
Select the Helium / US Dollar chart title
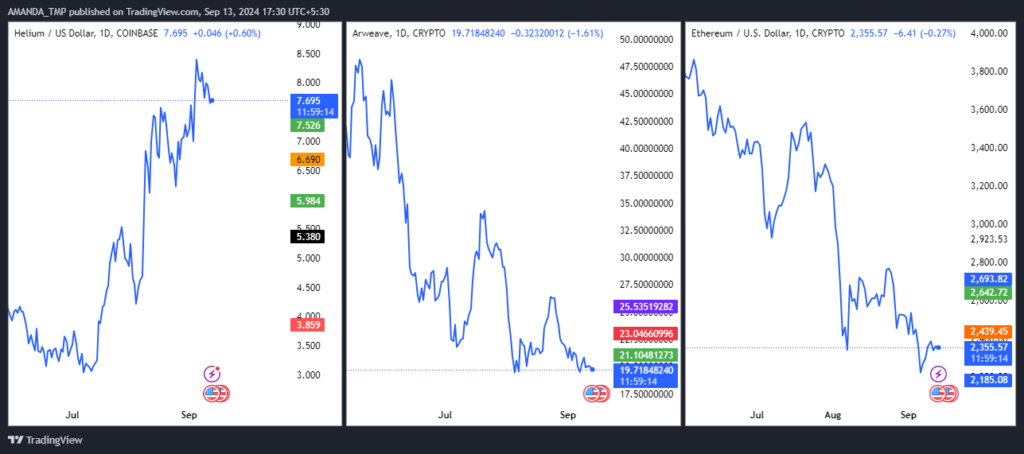coord(86,32)
